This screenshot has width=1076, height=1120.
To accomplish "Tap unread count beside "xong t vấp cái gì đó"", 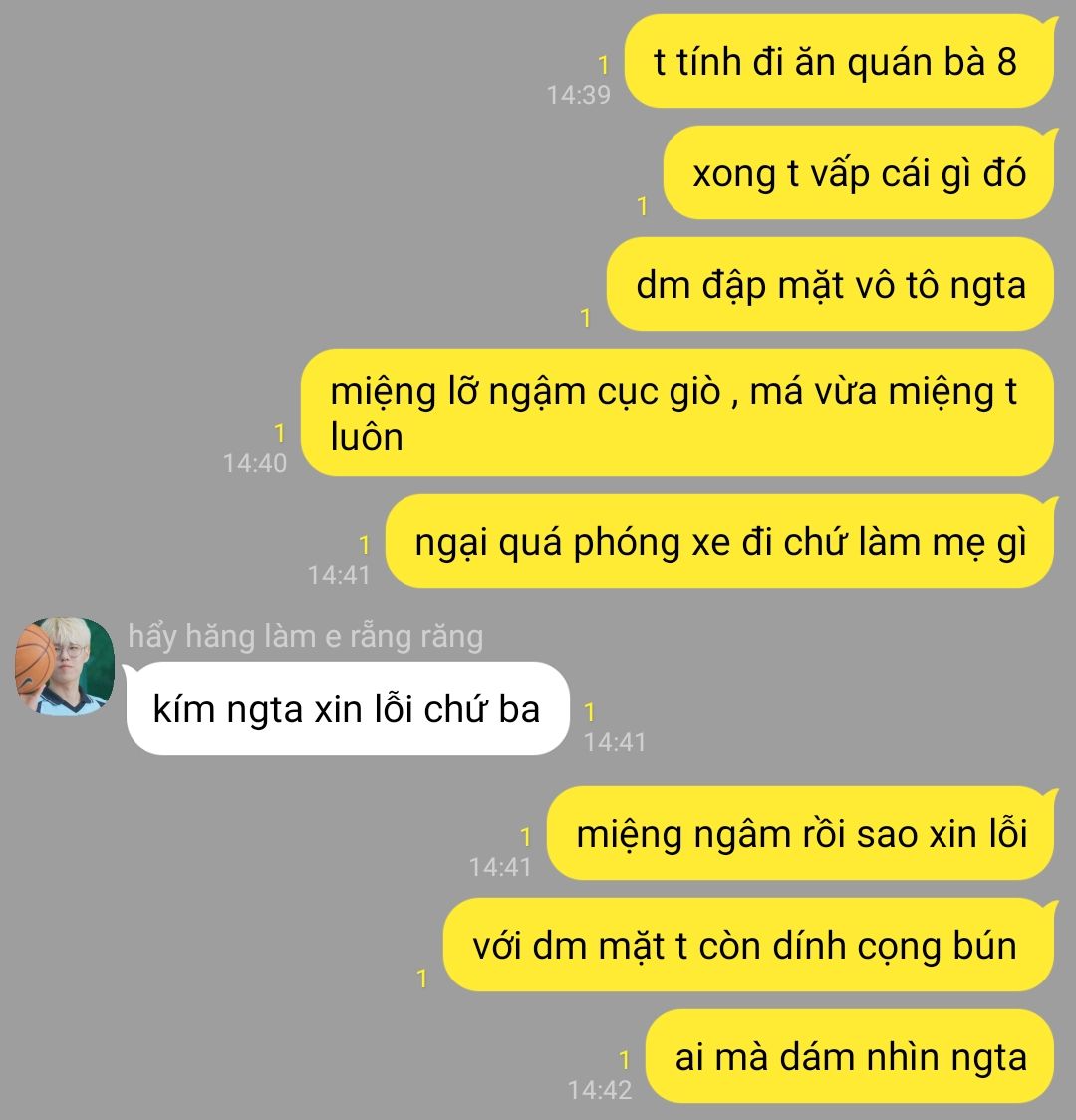I will [642, 206].
